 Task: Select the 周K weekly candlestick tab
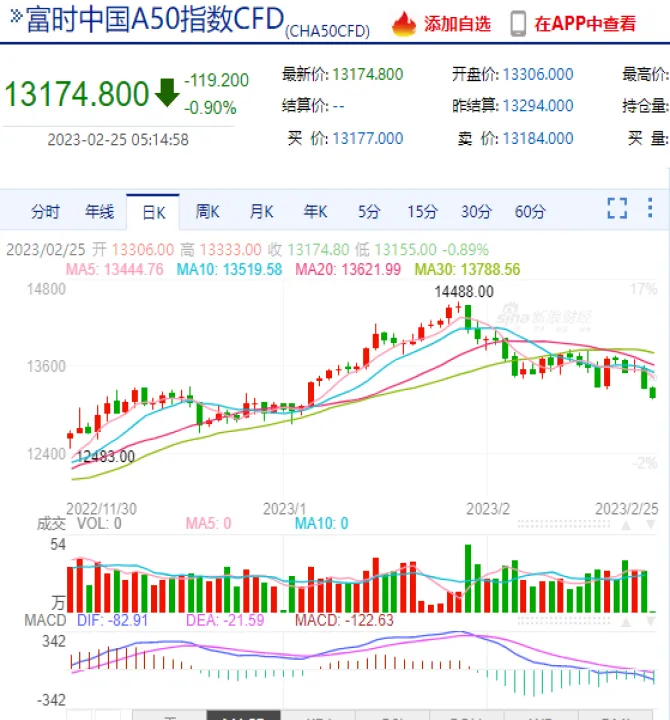[x=208, y=212]
